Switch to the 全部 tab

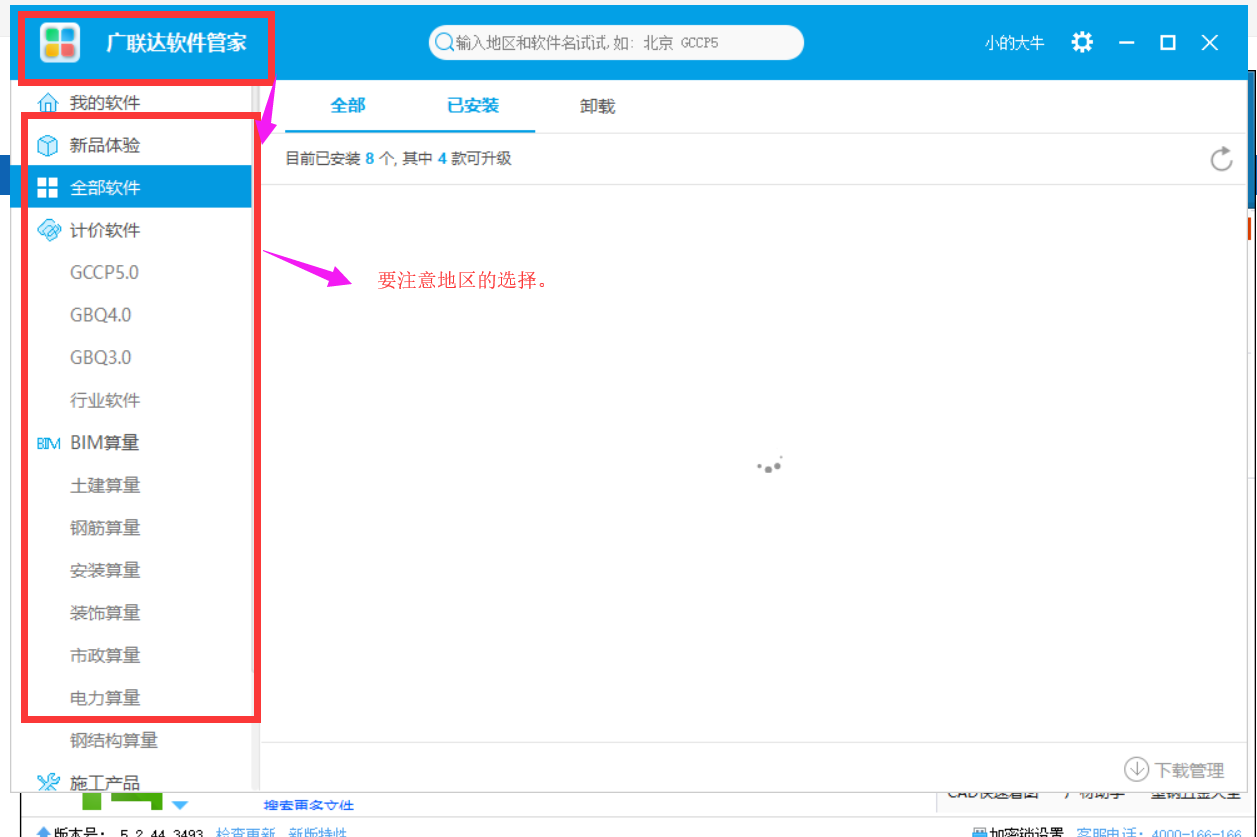pos(348,106)
